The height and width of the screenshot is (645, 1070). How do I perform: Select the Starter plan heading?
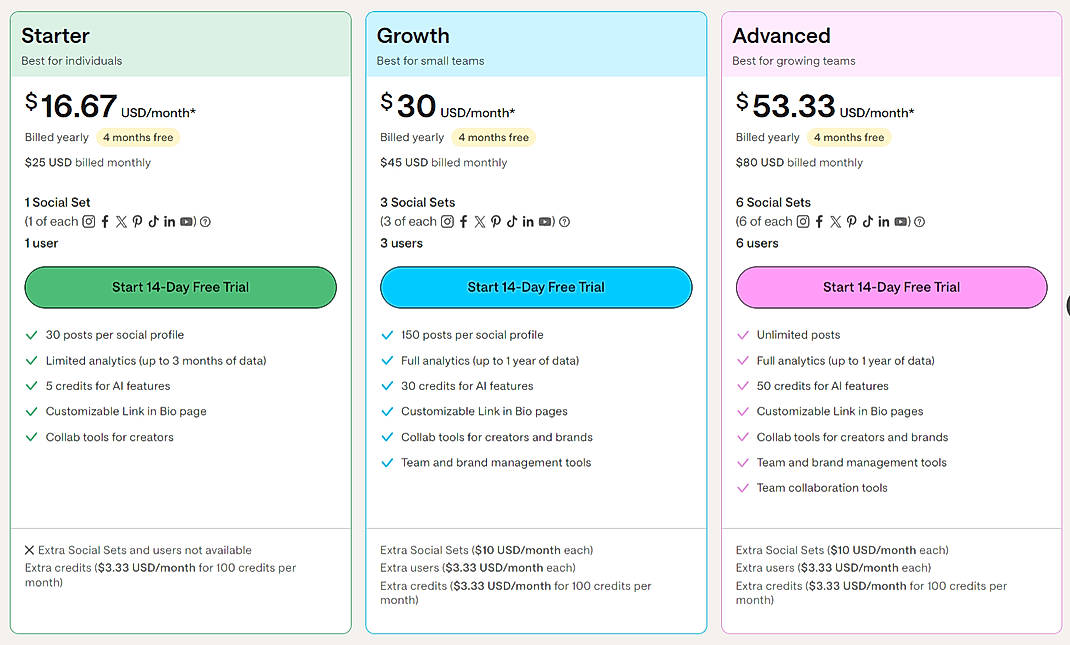pyautogui.click(x=56, y=36)
